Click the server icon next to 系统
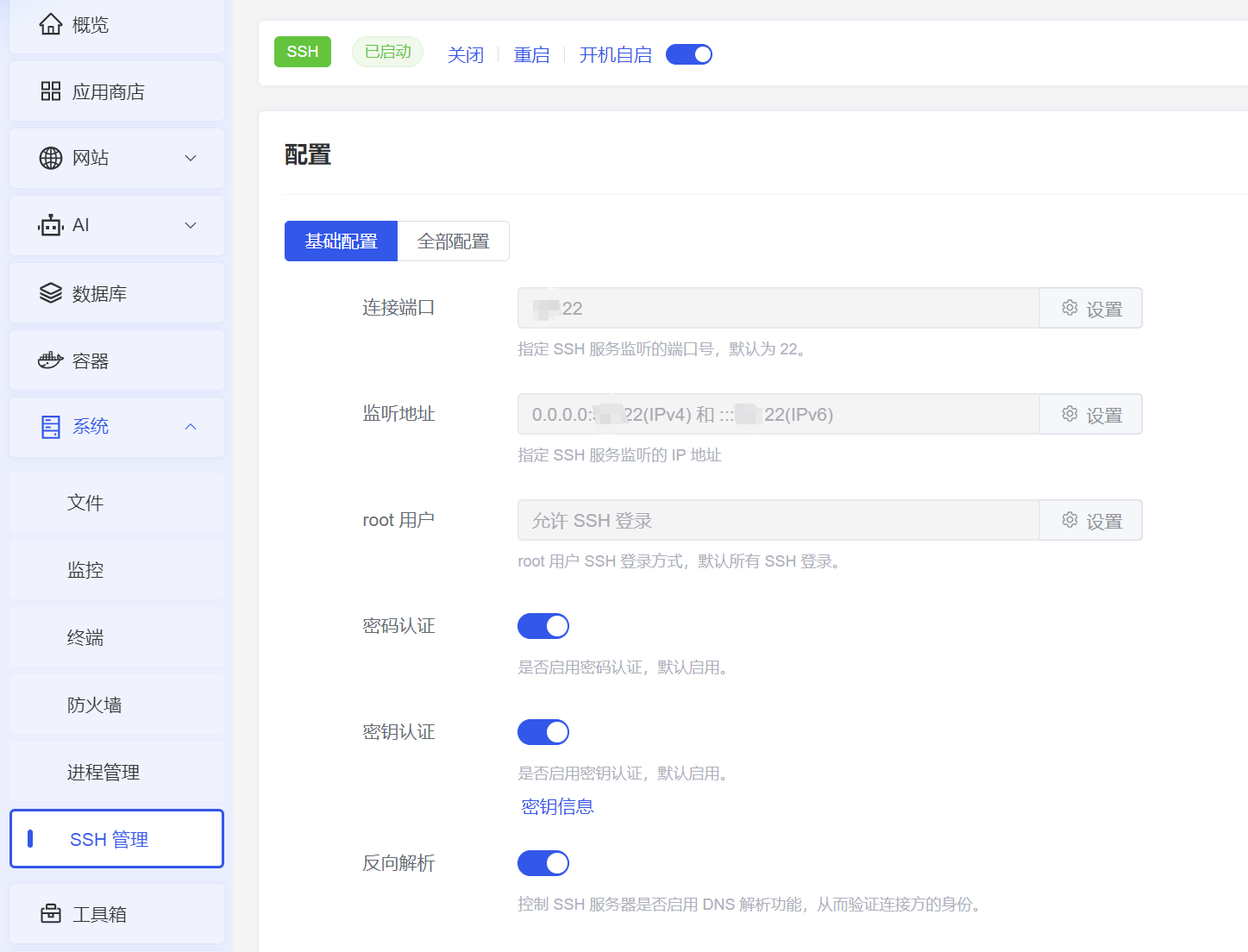The height and width of the screenshot is (952, 1248). point(51,427)
